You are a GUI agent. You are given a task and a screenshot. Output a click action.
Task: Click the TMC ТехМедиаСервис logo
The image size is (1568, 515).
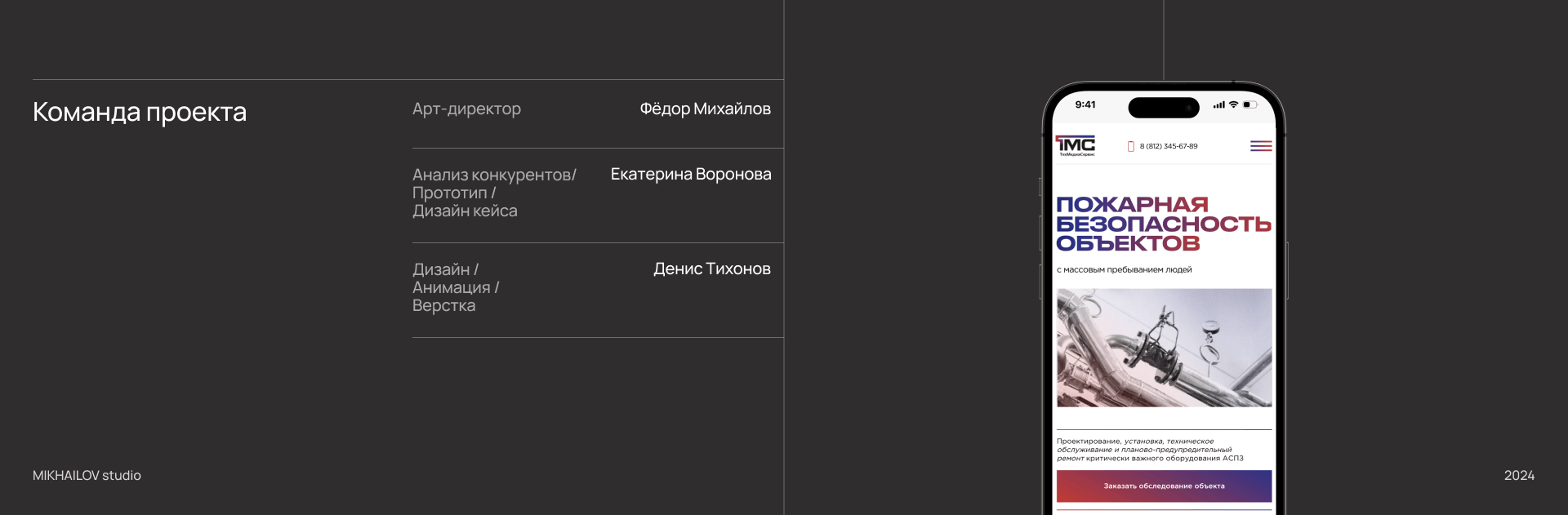coord(1076,145)
